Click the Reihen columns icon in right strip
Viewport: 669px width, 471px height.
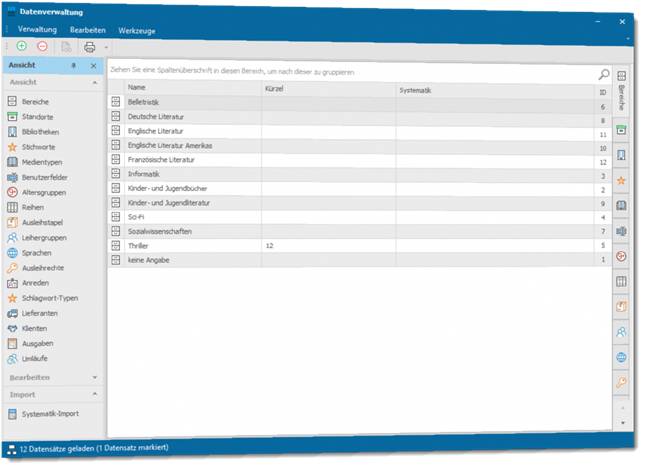click(x=621, y=282)
